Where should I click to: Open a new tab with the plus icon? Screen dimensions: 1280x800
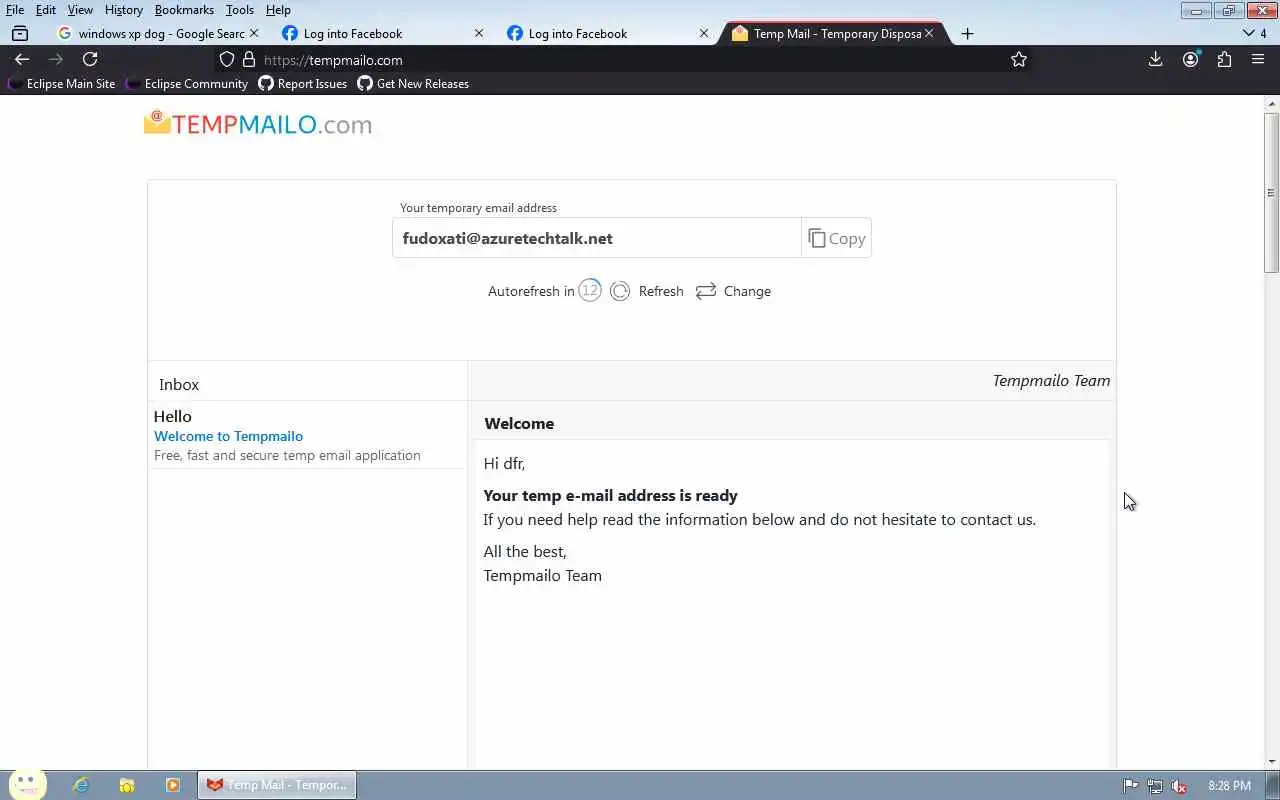point(967,33)
